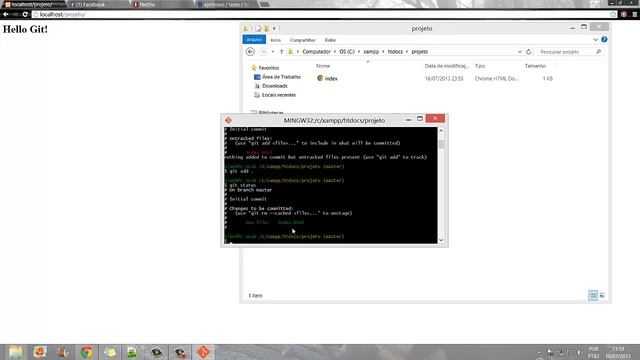640x360 pixels.
Task: Click the red extension icon in Chrome
Action: click(x=624, y=14)
